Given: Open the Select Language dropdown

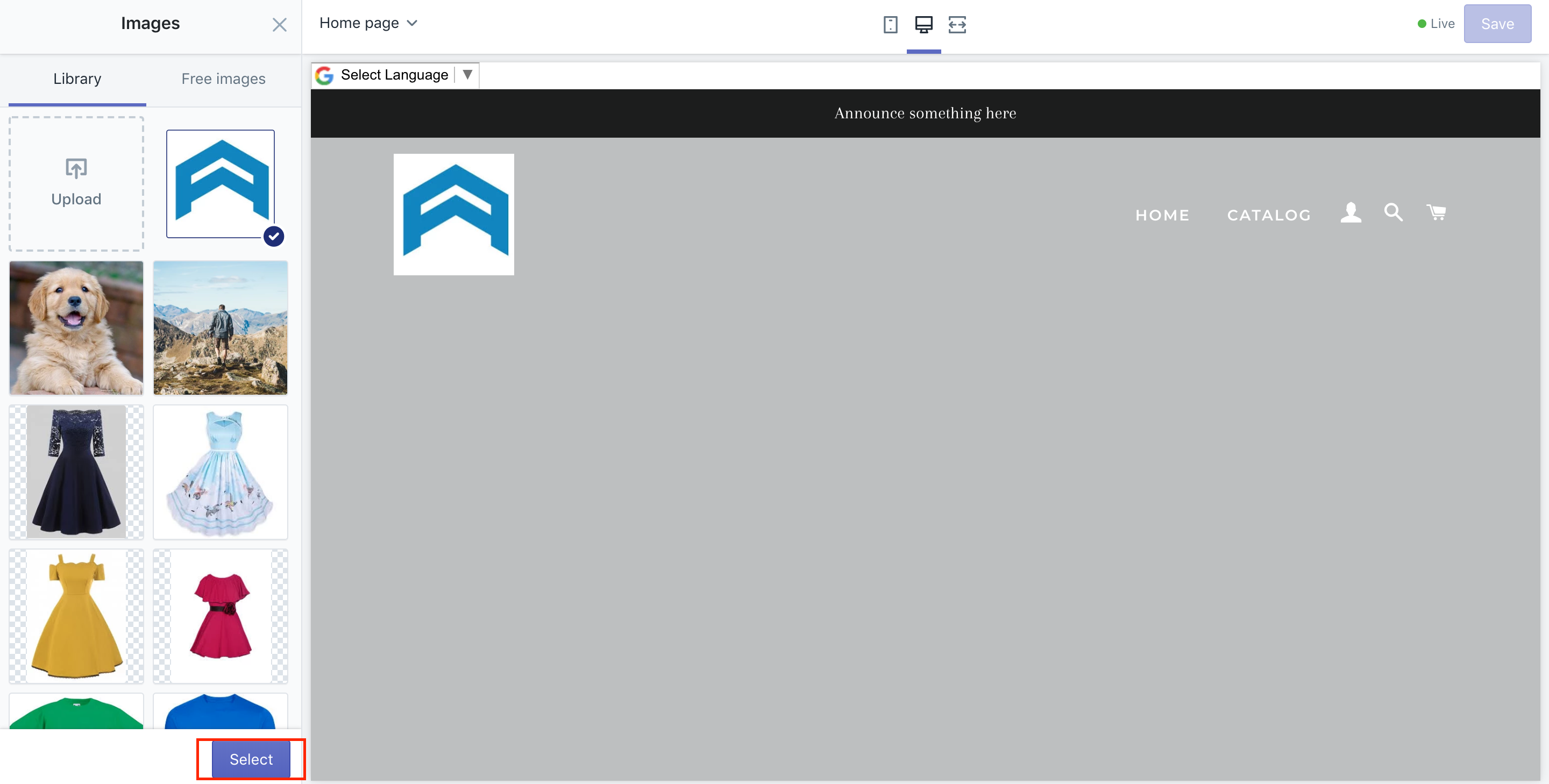Looking at the screenshot, I should pos(395,75).
